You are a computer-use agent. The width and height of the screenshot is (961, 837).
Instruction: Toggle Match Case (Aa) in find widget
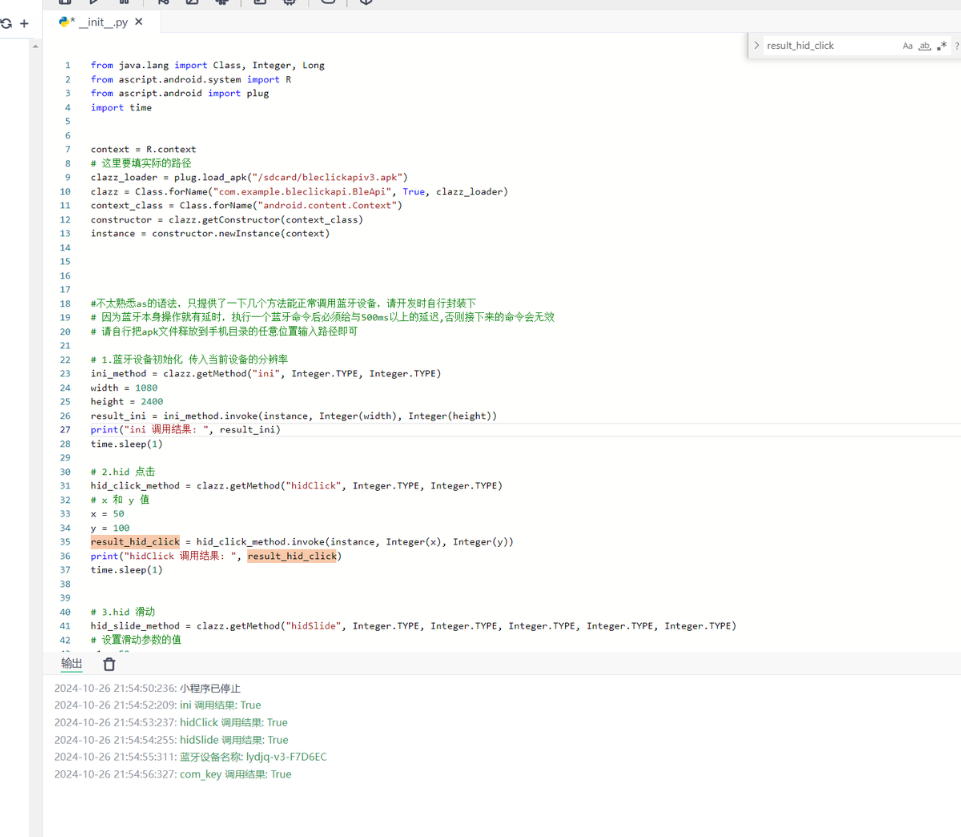[908, 45]
